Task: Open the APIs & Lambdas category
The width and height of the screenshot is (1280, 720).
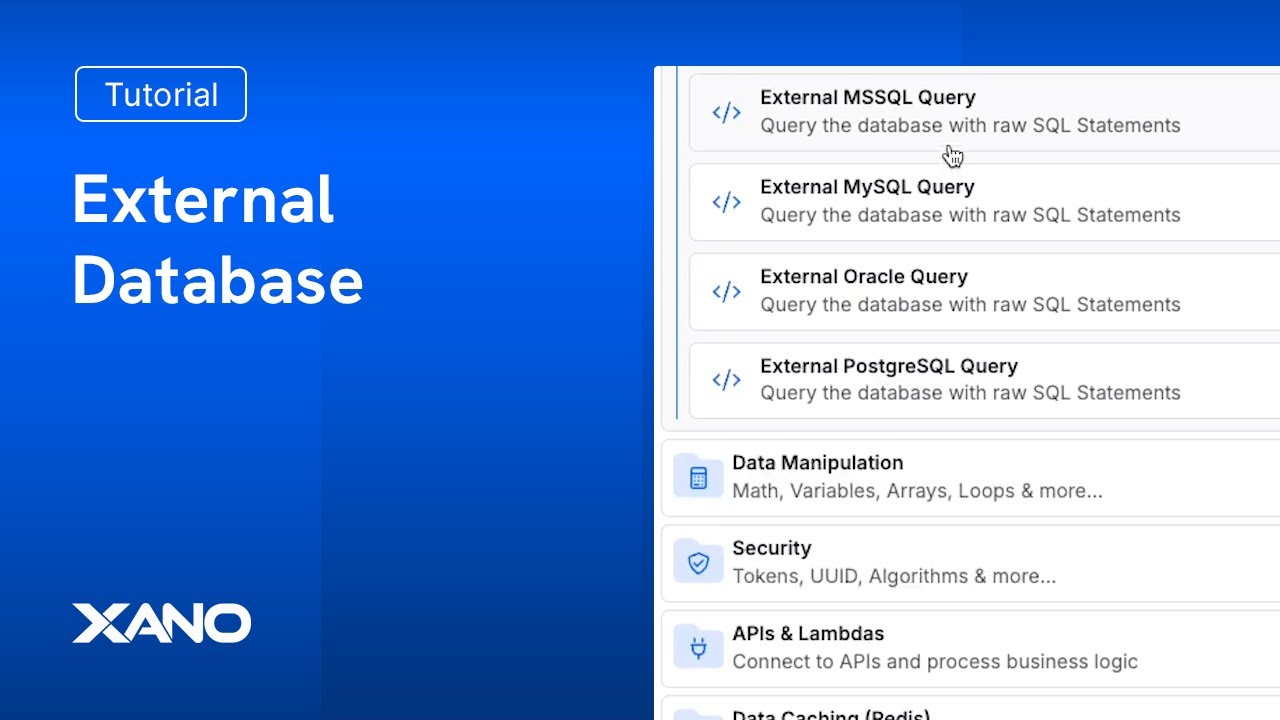Action: pos(808,633)
